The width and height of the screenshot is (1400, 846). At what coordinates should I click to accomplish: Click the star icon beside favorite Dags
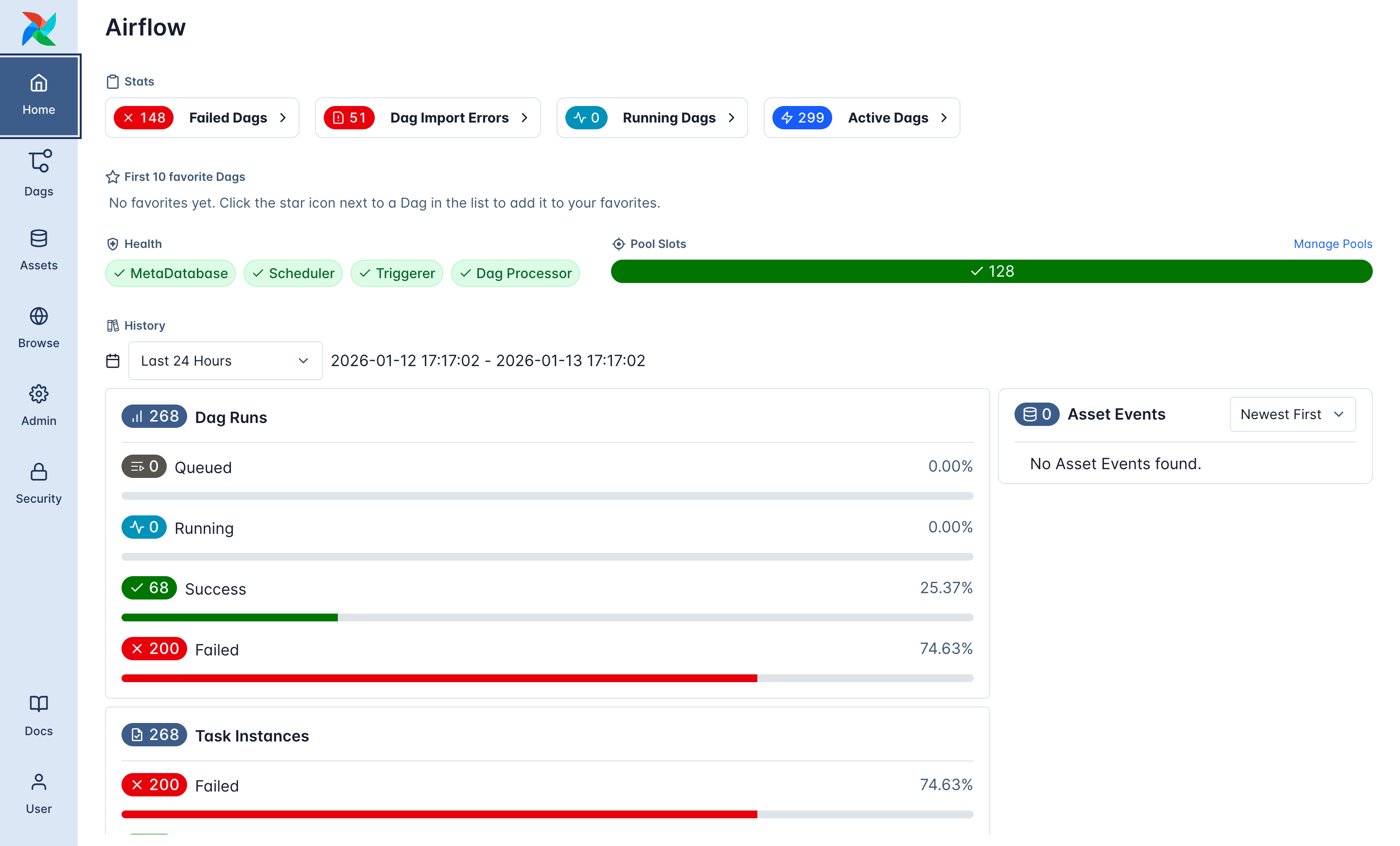(x=112, y=176)
